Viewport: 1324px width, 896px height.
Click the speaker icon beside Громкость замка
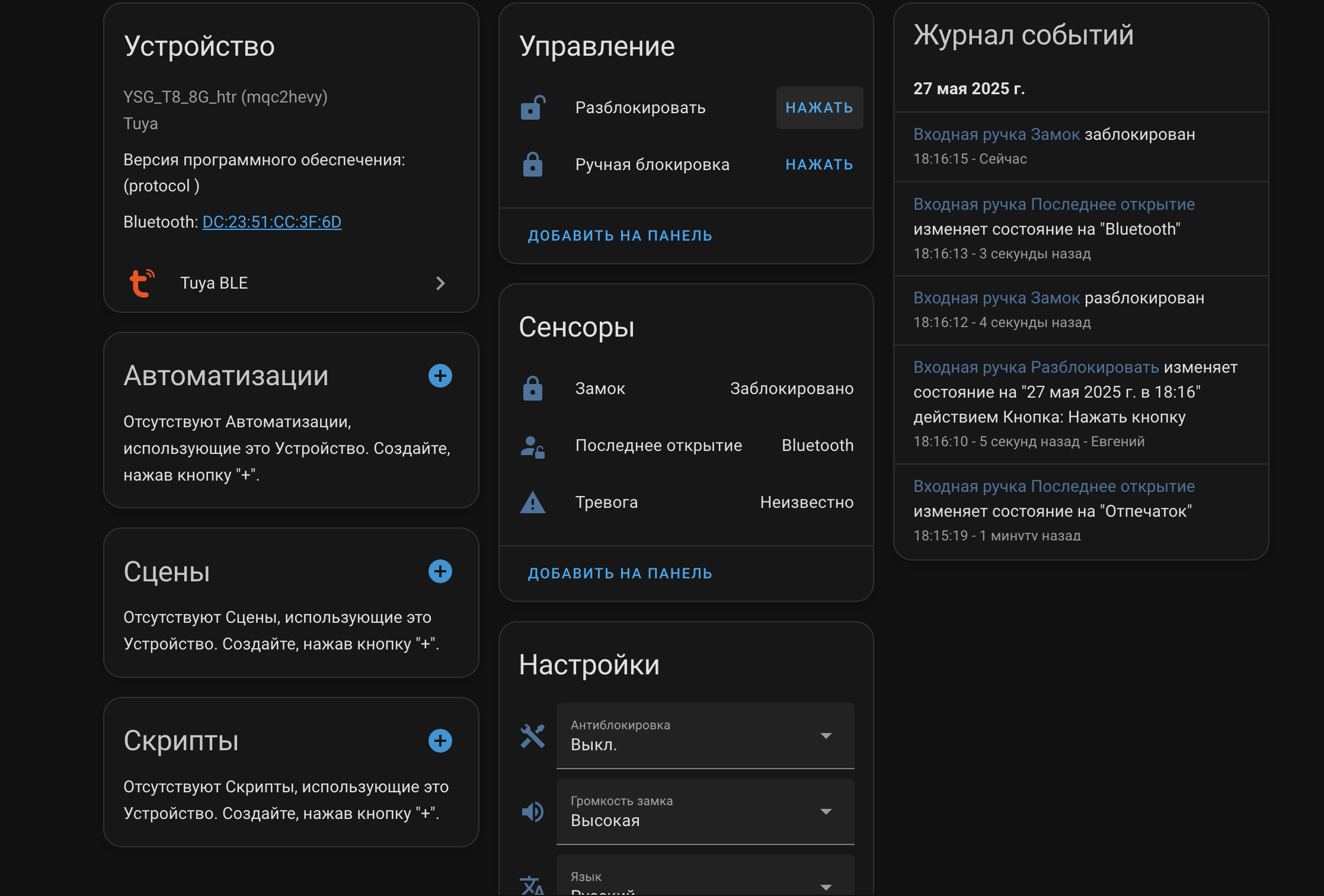pos(532,811)
